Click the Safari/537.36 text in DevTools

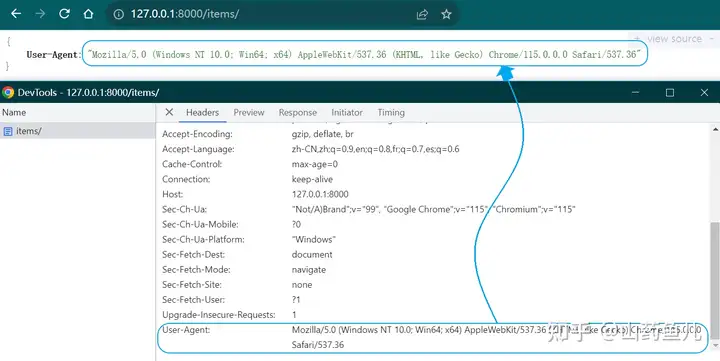coord(318,345)
